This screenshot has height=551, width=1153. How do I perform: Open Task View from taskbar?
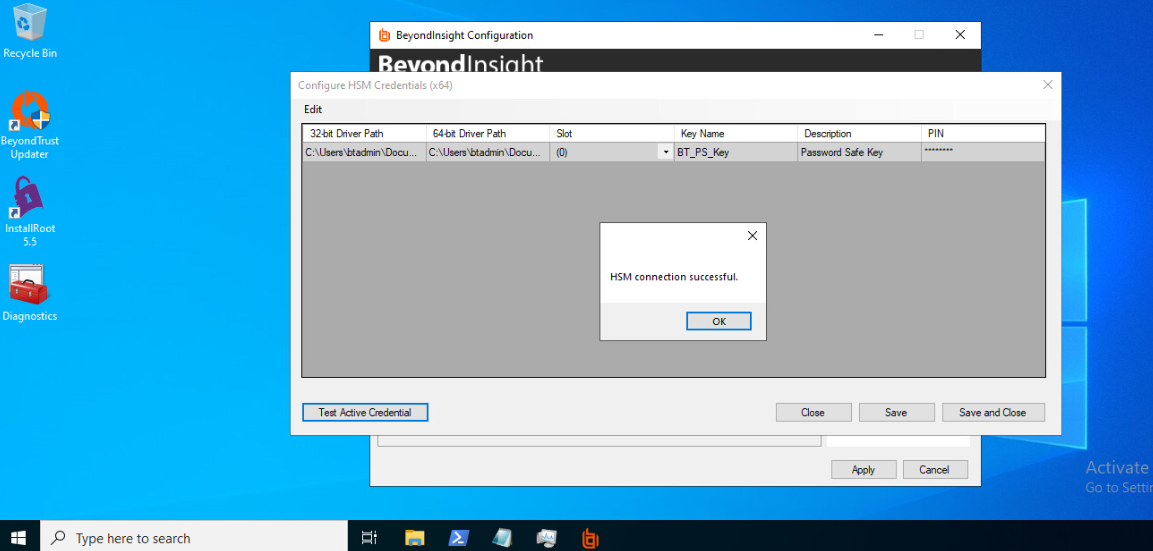pos(370,538)
